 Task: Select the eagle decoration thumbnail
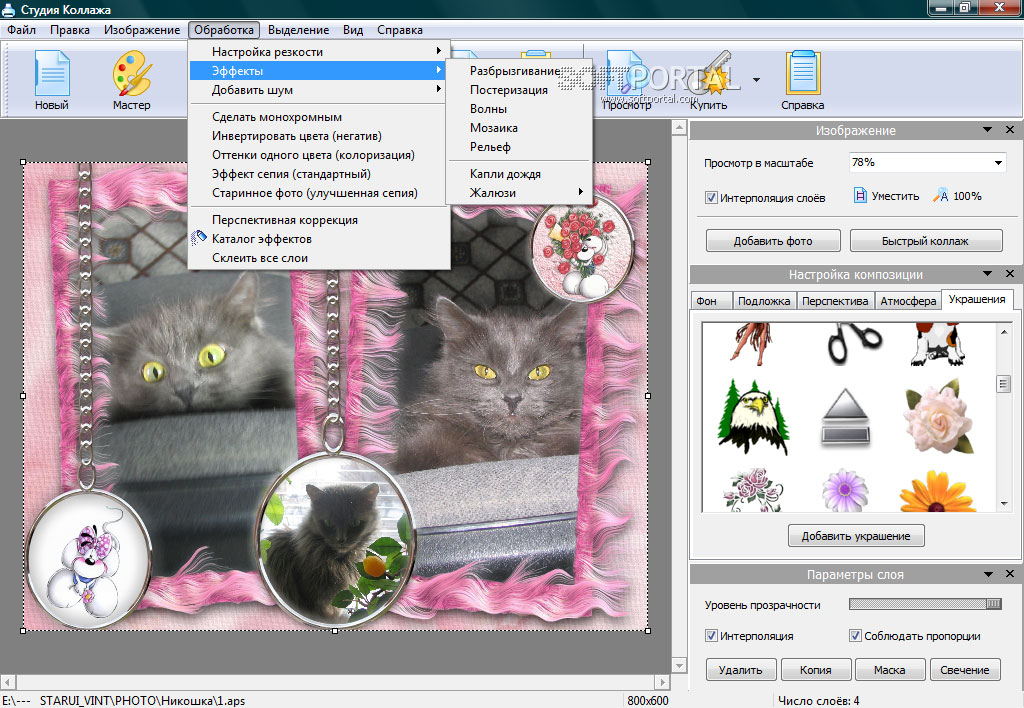click(753, 417)
